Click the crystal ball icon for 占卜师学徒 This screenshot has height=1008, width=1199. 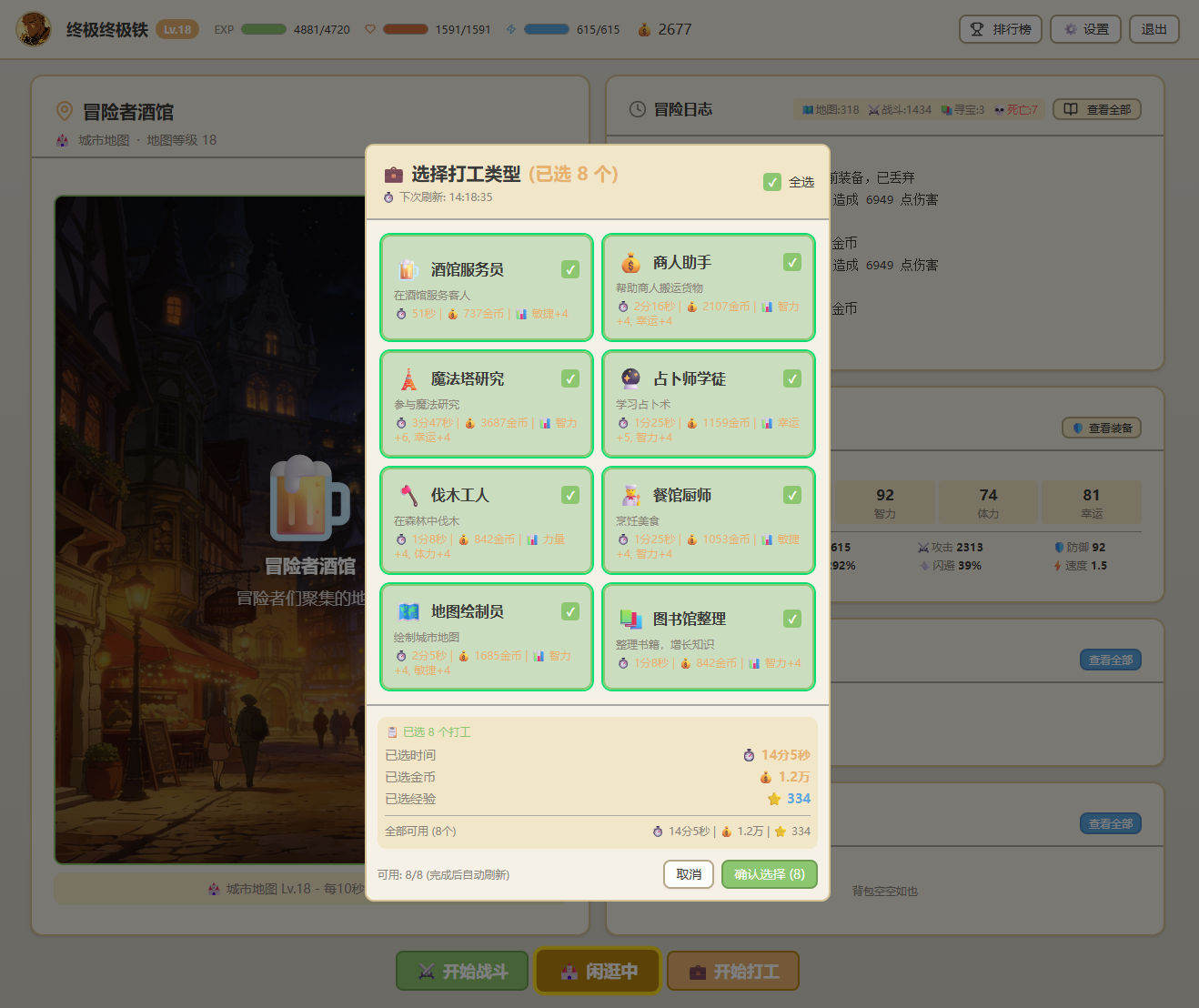tap(630, 378)
